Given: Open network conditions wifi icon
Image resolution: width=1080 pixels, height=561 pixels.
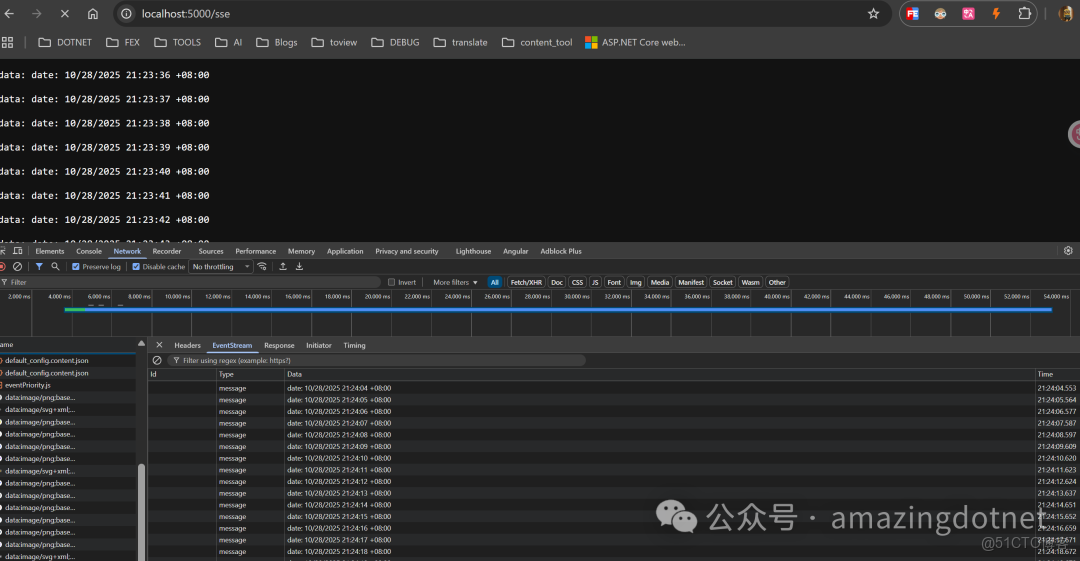Looking at the screenshot, I should click(262, 267).
